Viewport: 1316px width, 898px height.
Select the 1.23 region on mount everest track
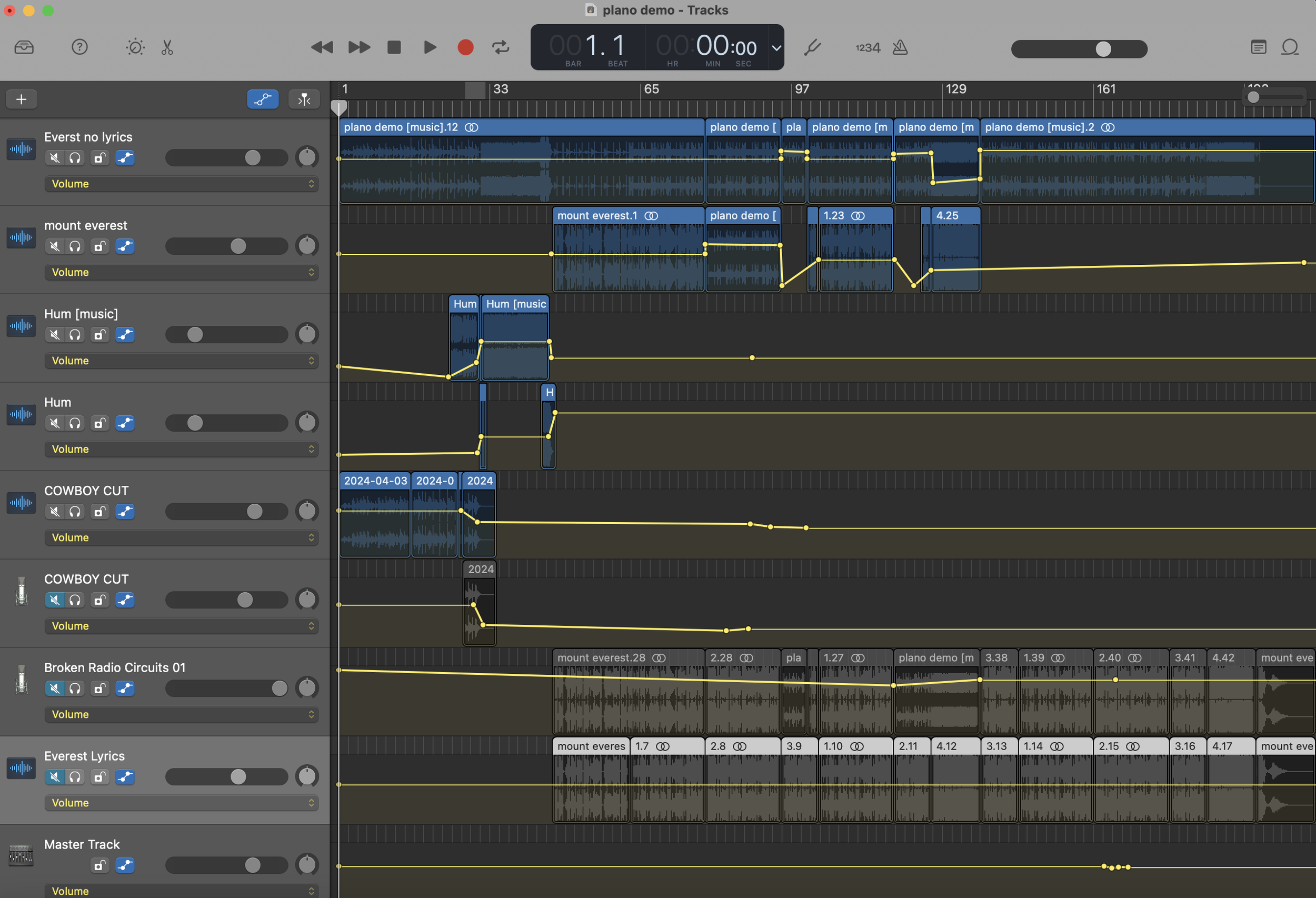pyautogui.click(x=855, y=249)
